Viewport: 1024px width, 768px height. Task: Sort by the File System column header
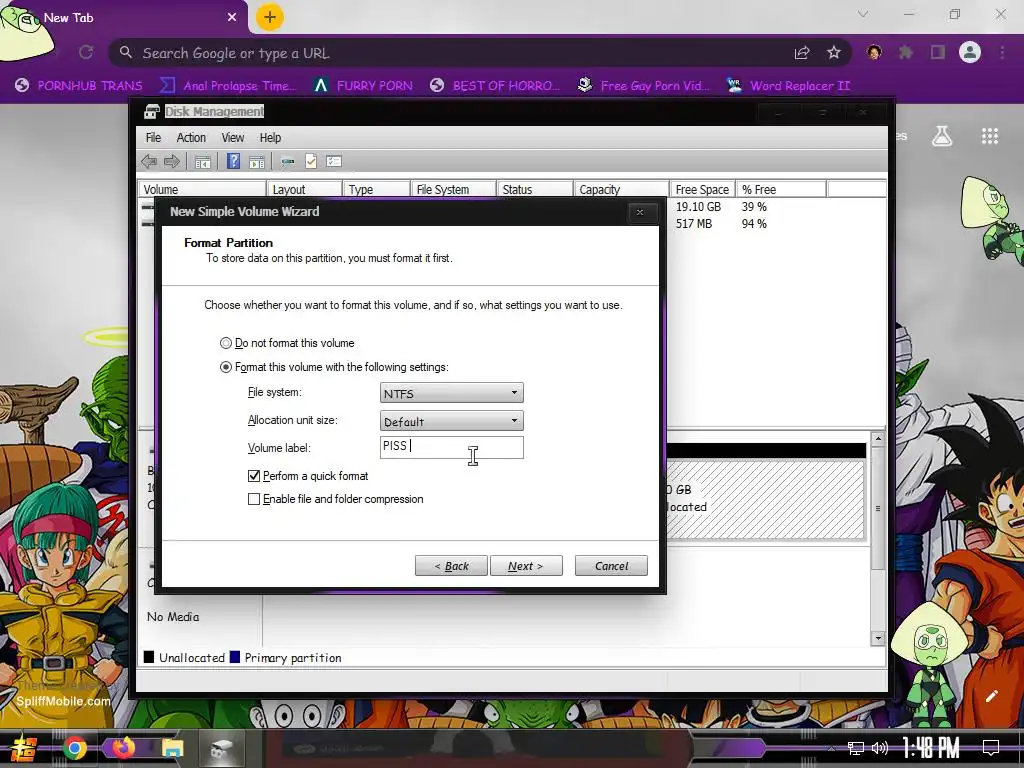[x=454, y=189]
